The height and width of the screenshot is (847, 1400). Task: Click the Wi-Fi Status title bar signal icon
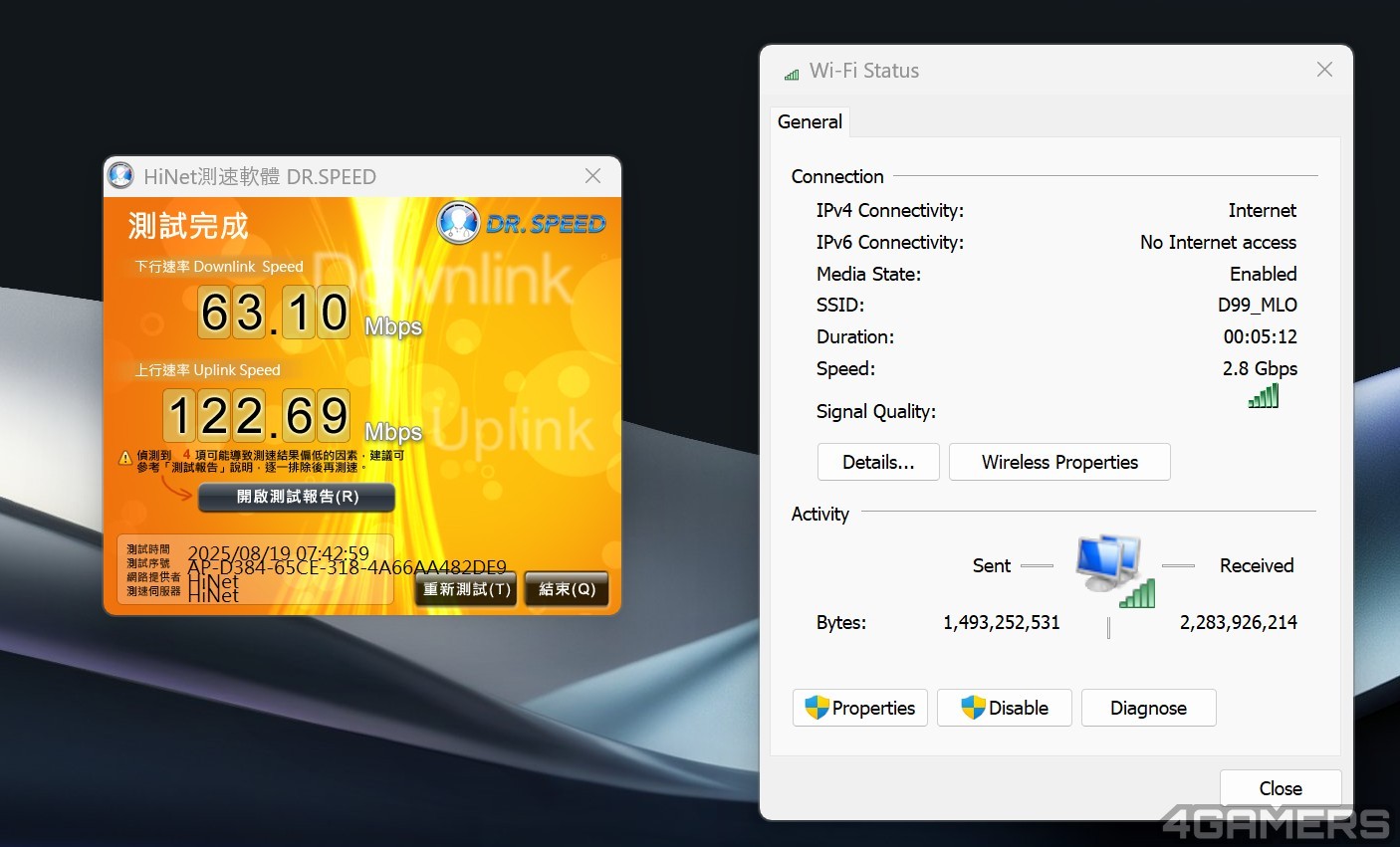pos(792,73)
